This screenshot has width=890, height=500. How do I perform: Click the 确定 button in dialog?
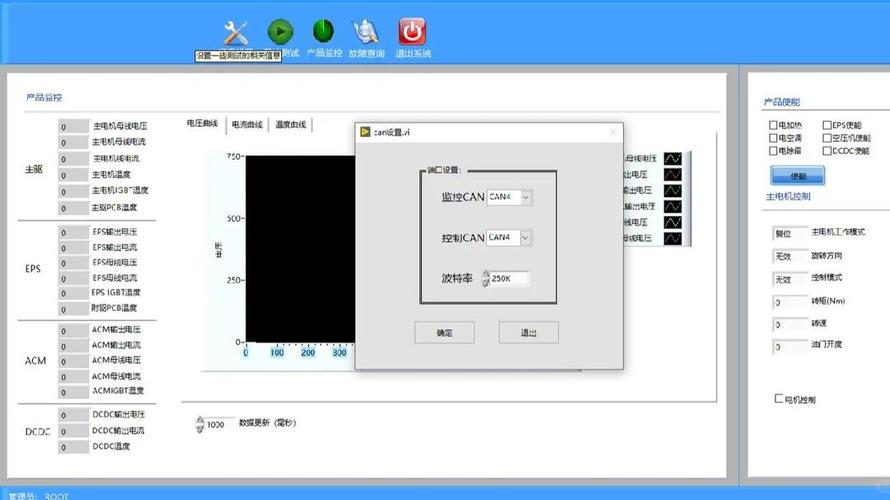pos(444,333)
